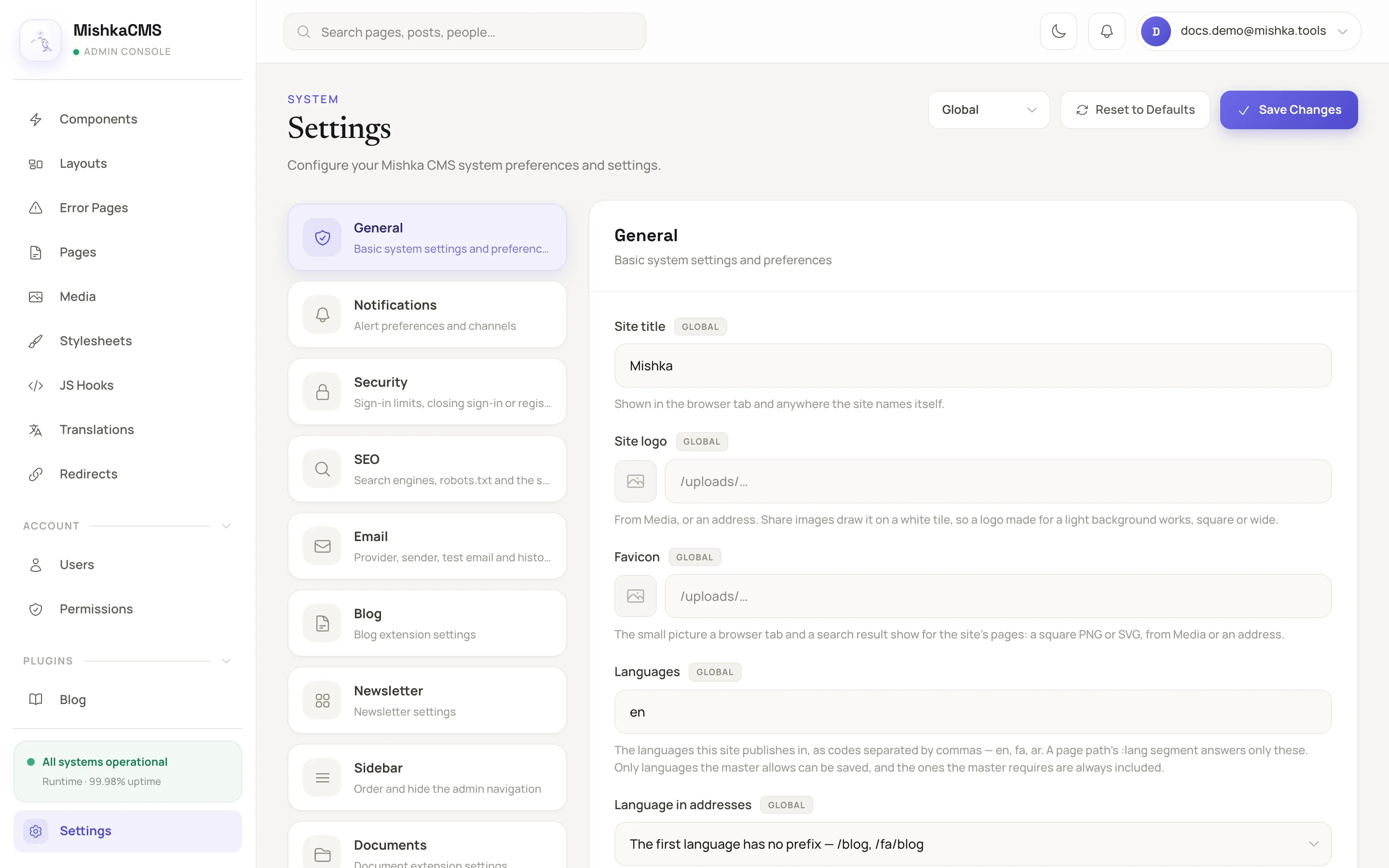The width and height of the screenshot is (1389, 868).
Task: Open the Language in addresses dropdown
Action: 972,844
